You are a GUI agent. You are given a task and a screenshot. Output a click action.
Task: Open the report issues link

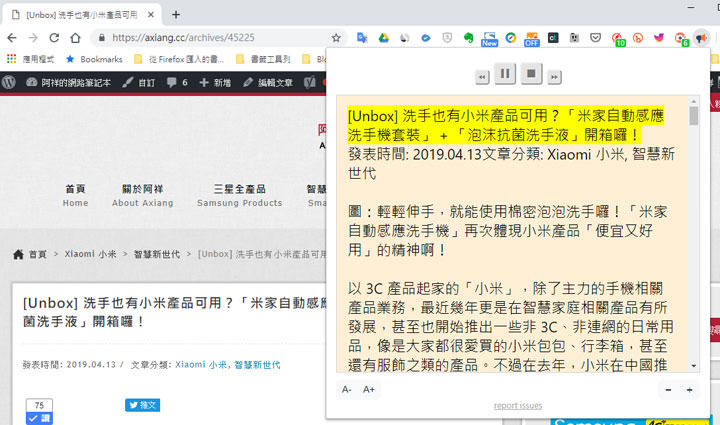[518, 406]
